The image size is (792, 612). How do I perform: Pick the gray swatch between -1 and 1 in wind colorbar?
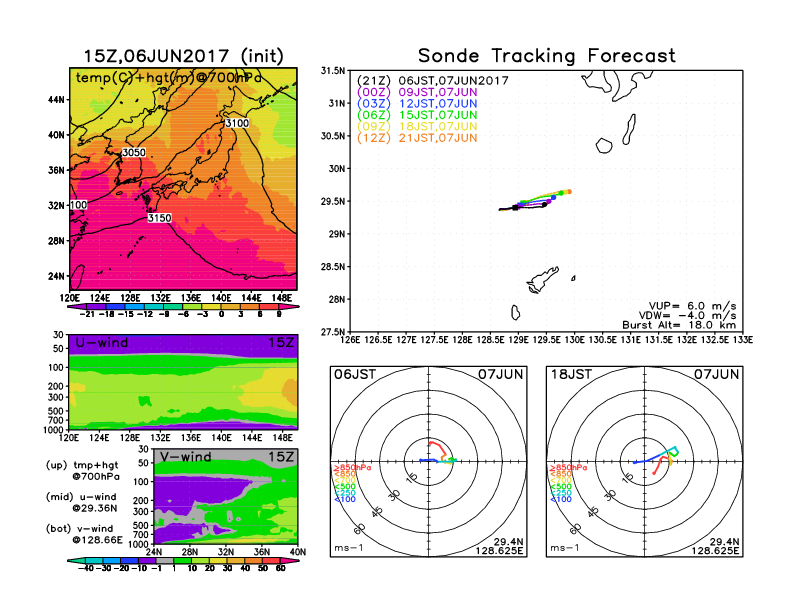tap(164, 560)
